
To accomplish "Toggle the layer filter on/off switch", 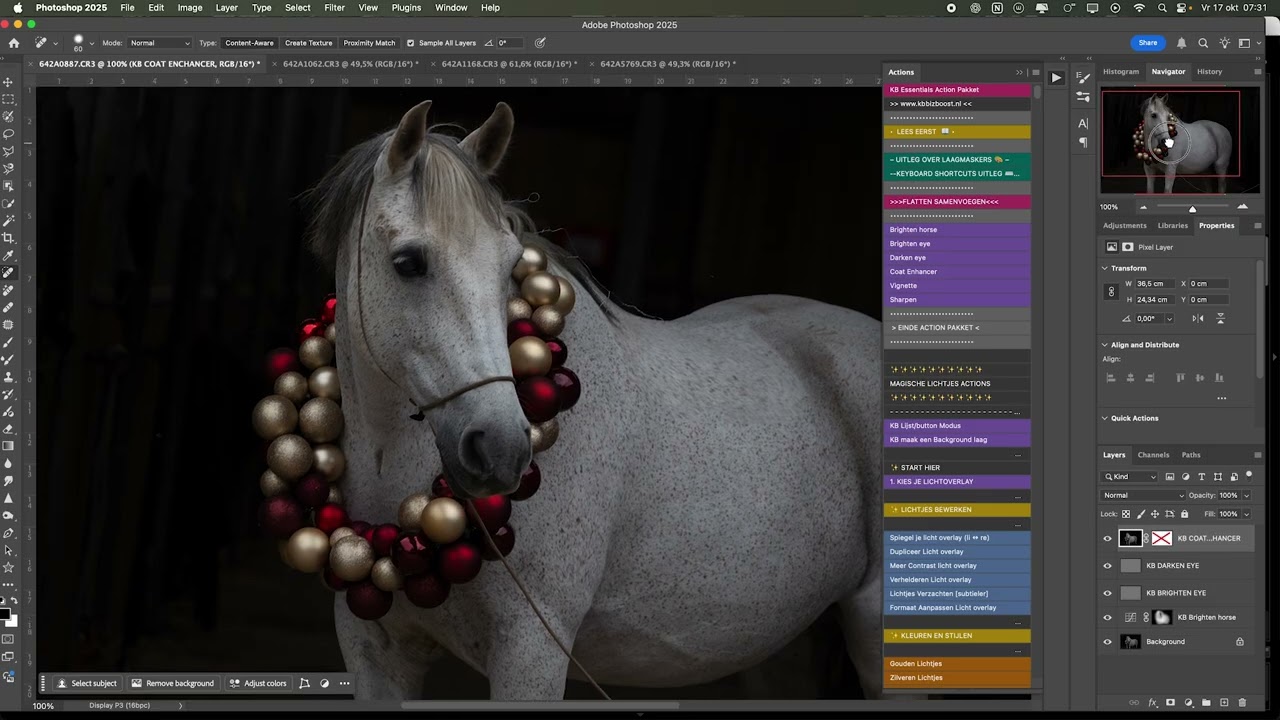I will coord(1249,476).
